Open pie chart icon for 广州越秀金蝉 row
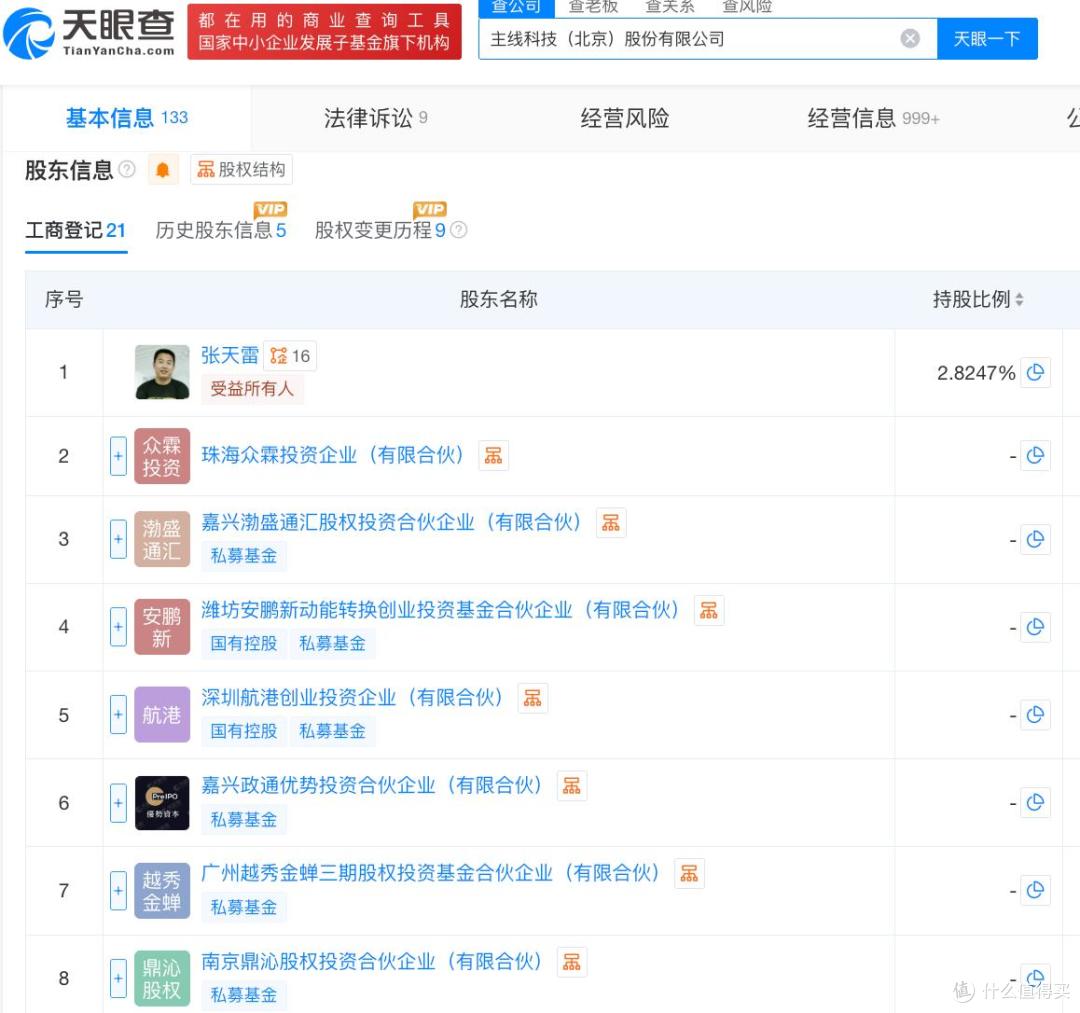1080x1013 pixels. click(1035, 890)
